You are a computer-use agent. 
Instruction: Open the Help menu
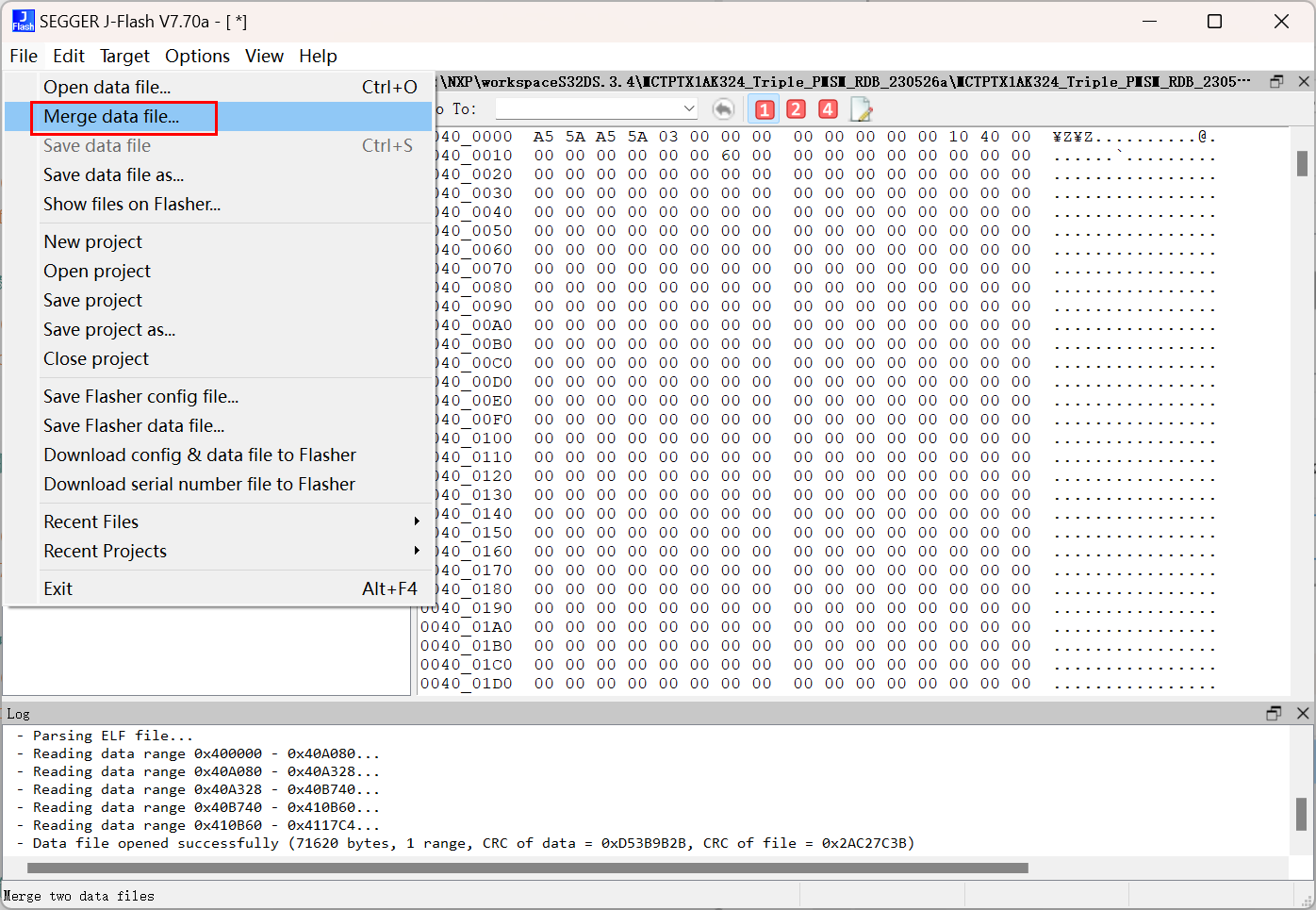pos(318,56)
